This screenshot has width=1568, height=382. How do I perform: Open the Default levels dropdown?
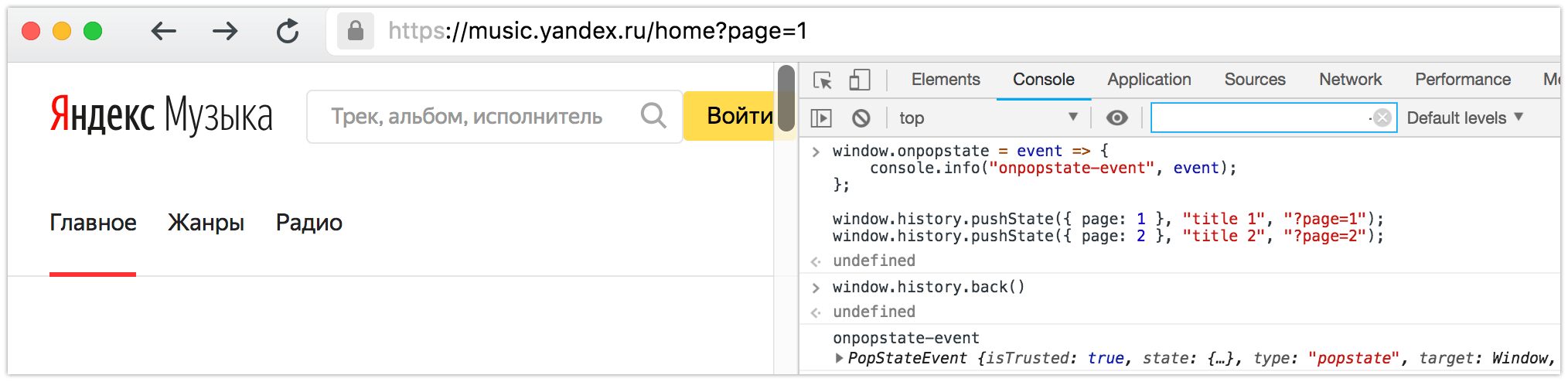tap(1464, 118)
